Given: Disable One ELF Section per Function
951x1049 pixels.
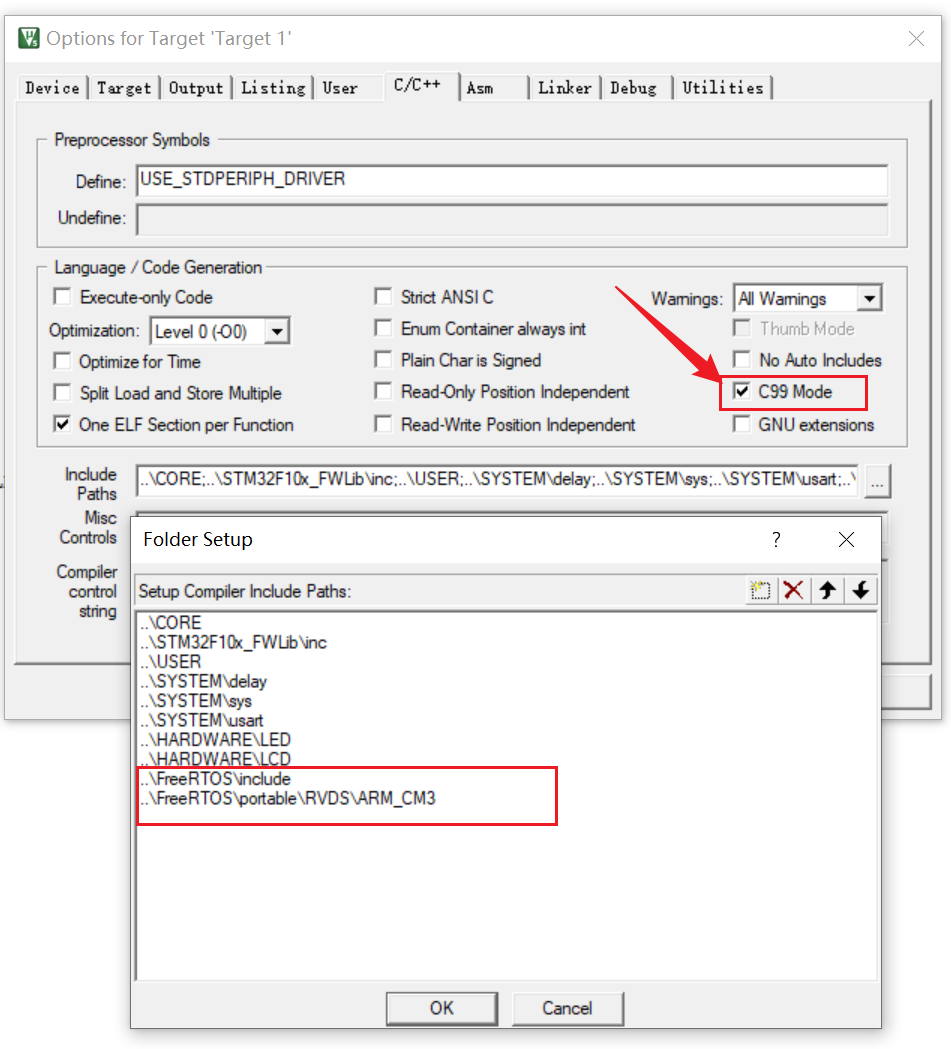Looking at the screenshot, I should point(63,425).
